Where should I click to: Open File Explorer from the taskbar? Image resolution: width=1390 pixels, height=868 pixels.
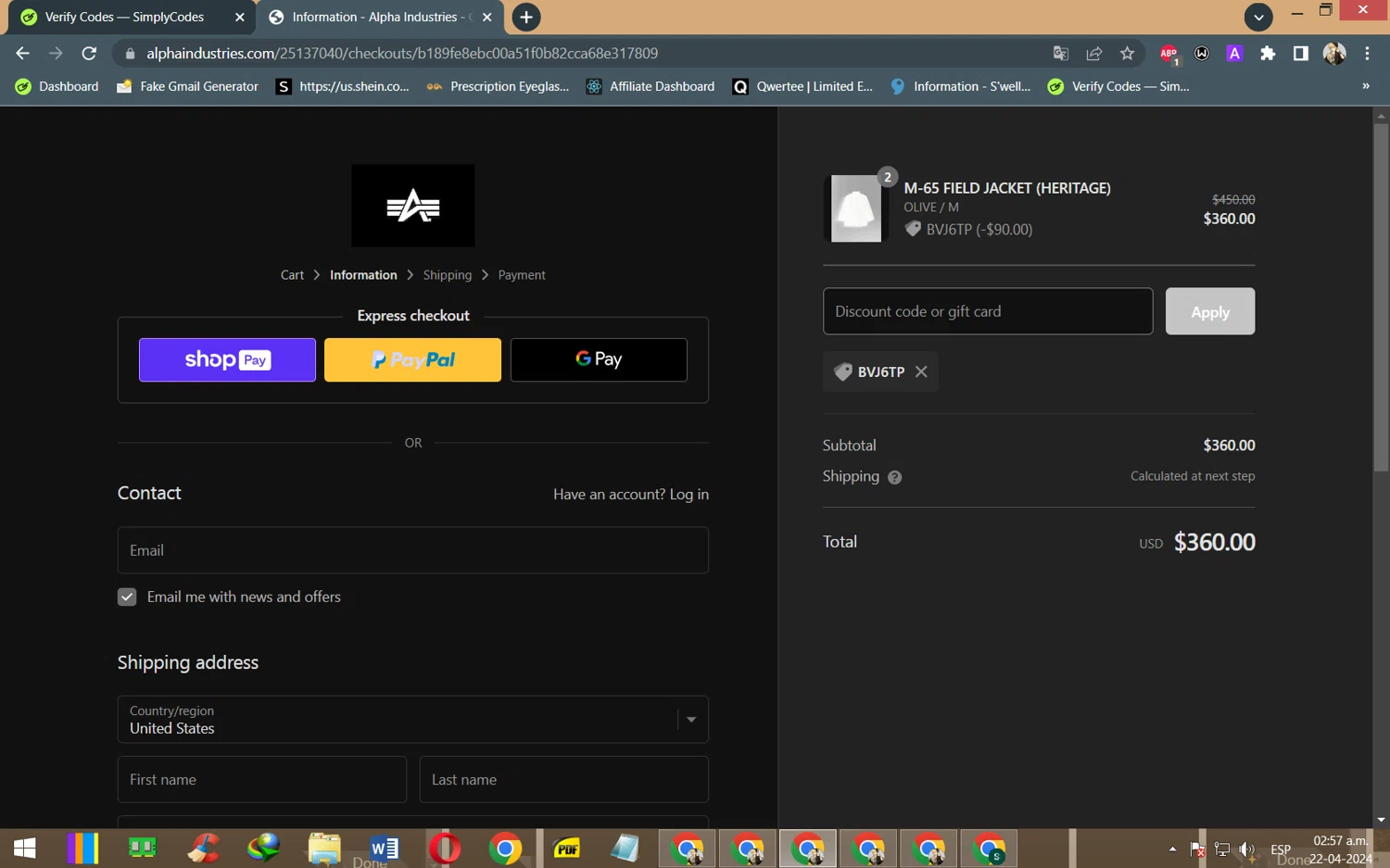click(324, 848)
